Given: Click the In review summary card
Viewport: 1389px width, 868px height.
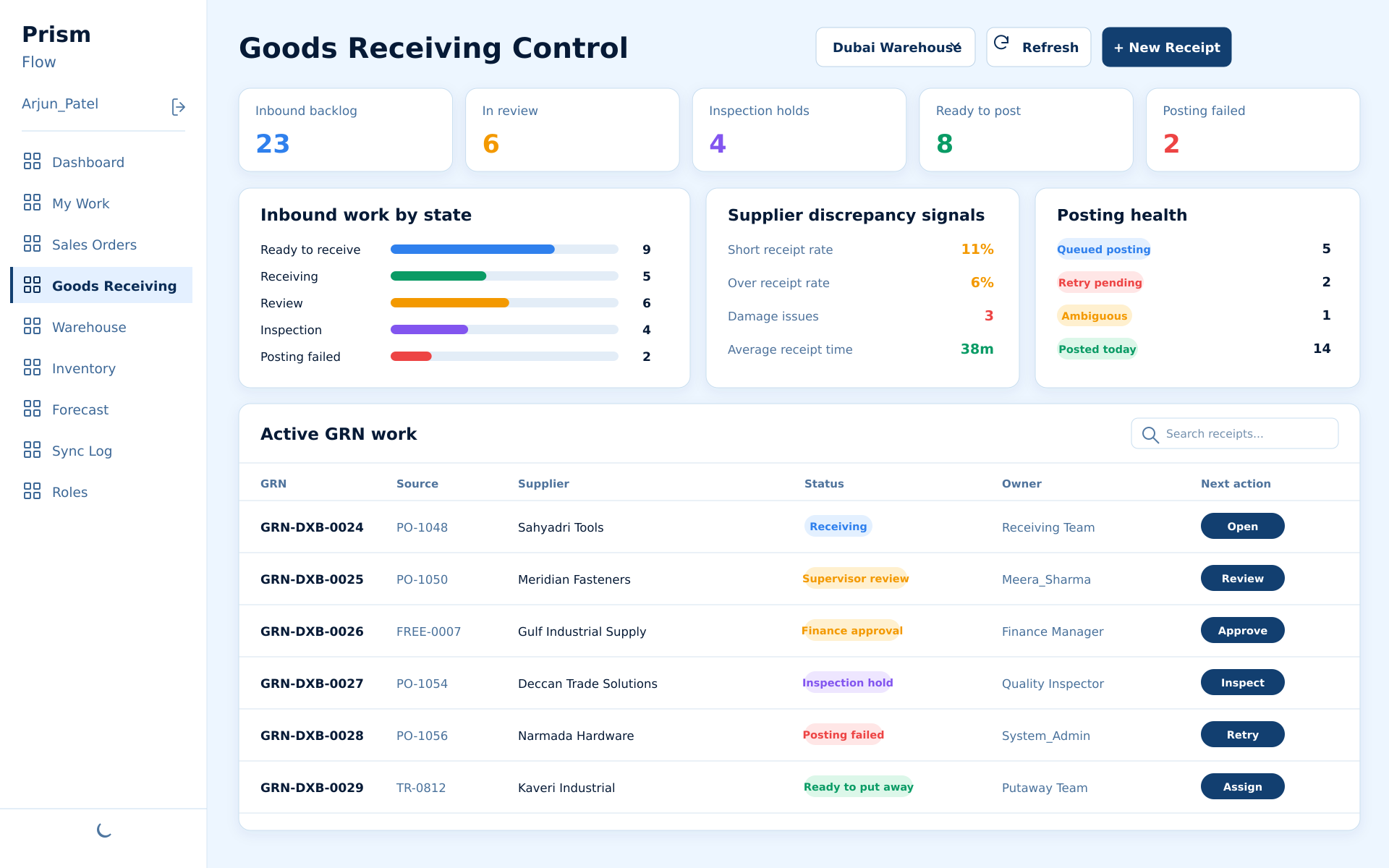Looking at the screenshot, I should tap(572, 129).
